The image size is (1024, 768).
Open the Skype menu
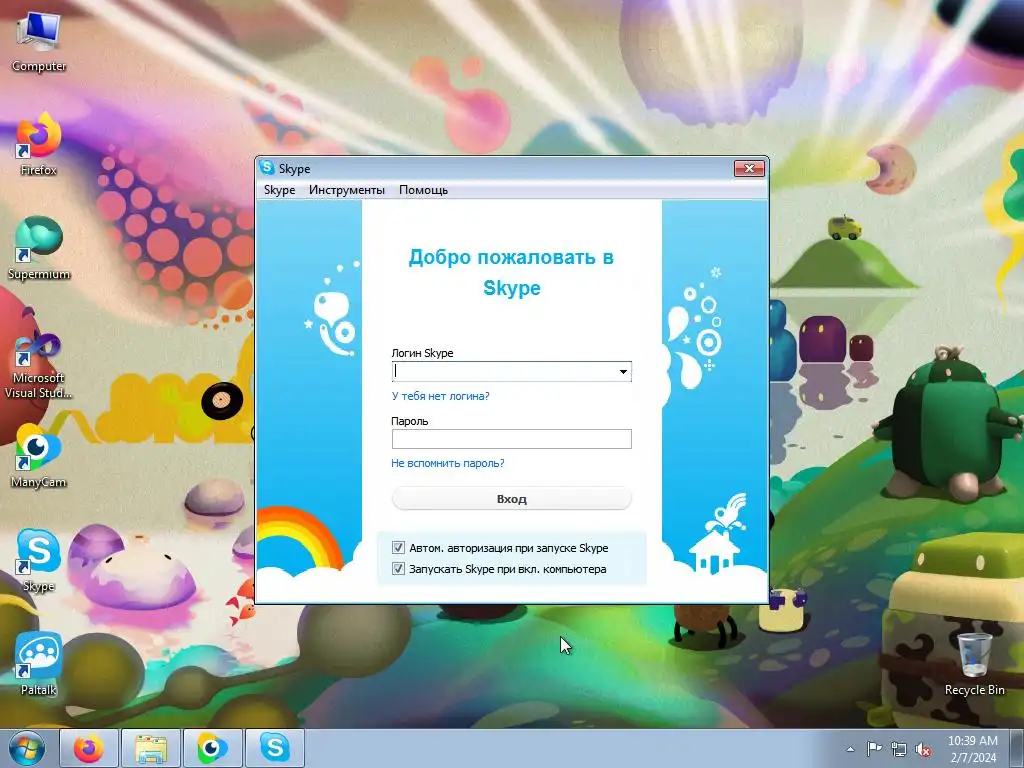point(280,190)
